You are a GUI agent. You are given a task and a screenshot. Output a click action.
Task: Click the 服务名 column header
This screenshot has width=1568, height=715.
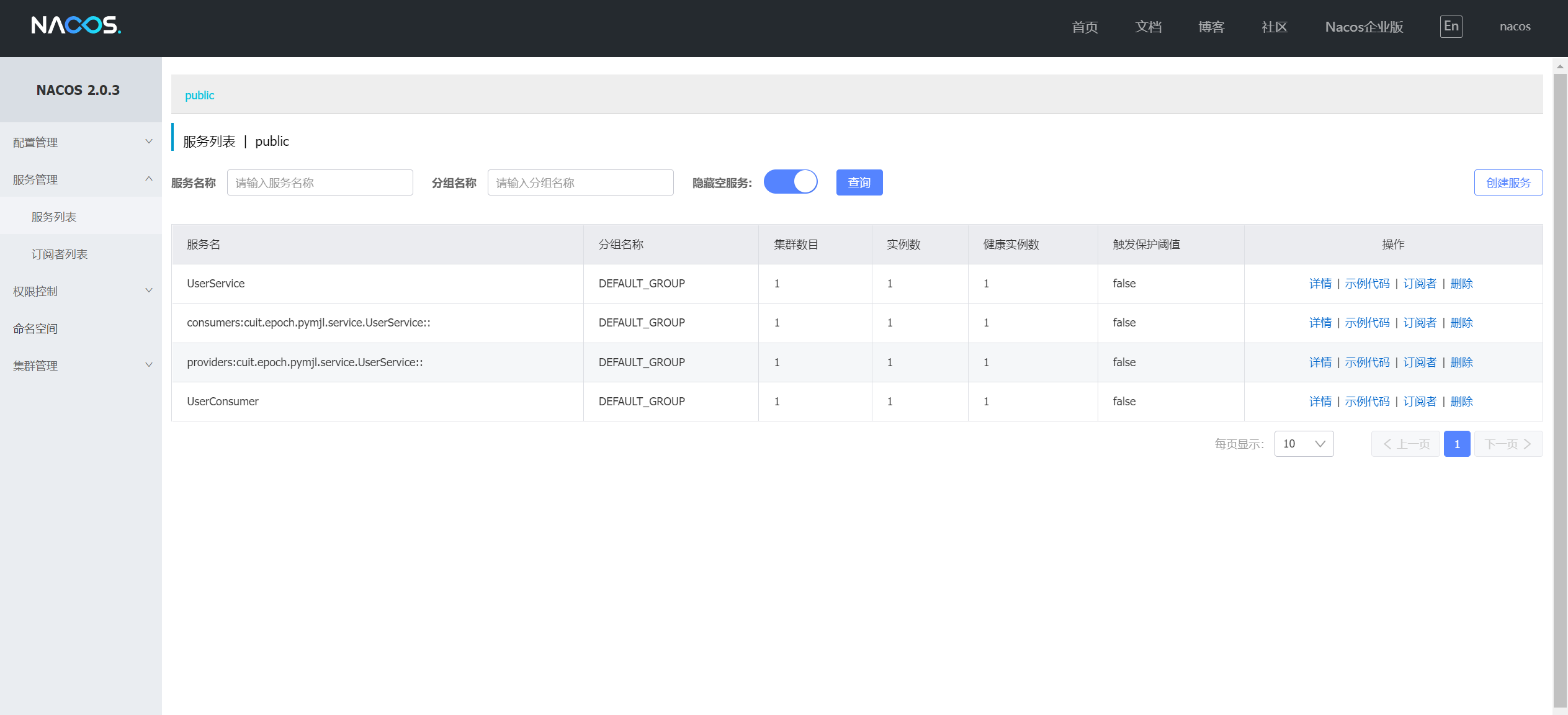[x=377, y=245]
